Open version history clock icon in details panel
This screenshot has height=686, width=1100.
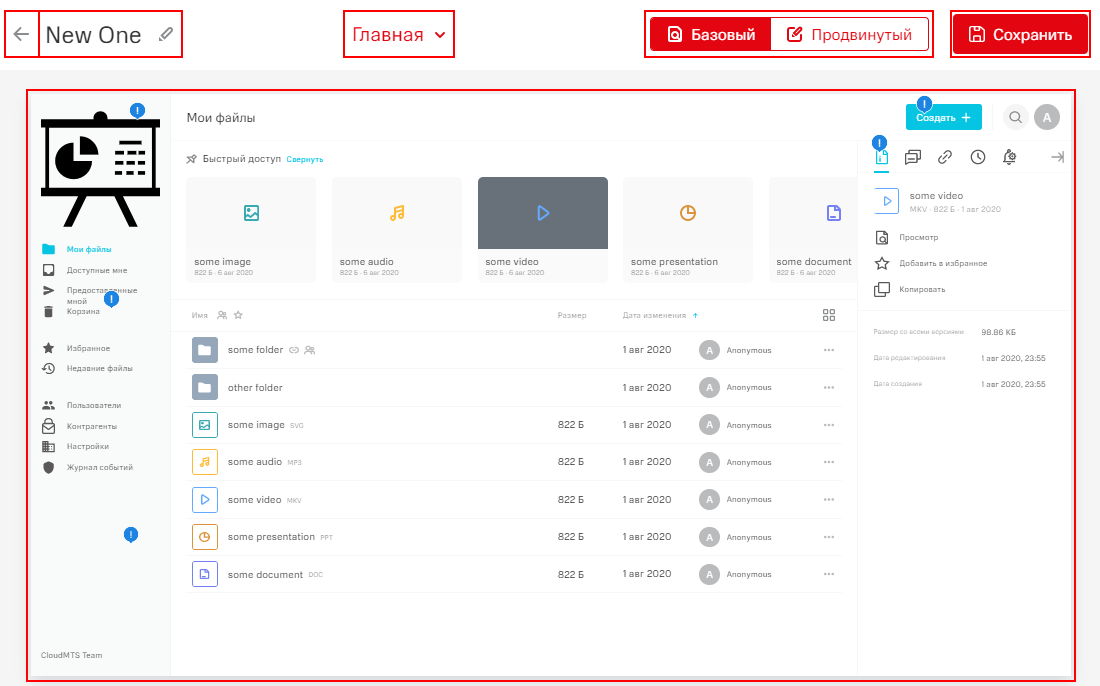tap(977, 157)
